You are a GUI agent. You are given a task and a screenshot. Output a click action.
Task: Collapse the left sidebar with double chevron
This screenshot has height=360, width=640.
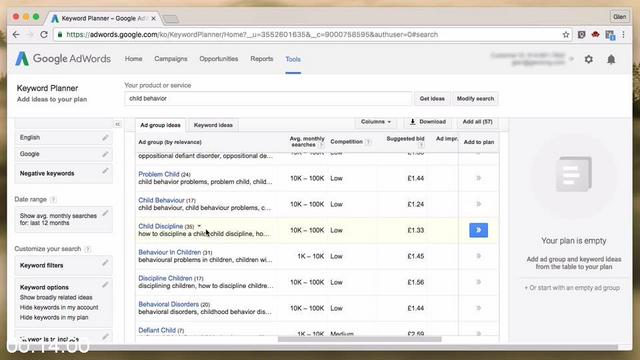(118, 124)
